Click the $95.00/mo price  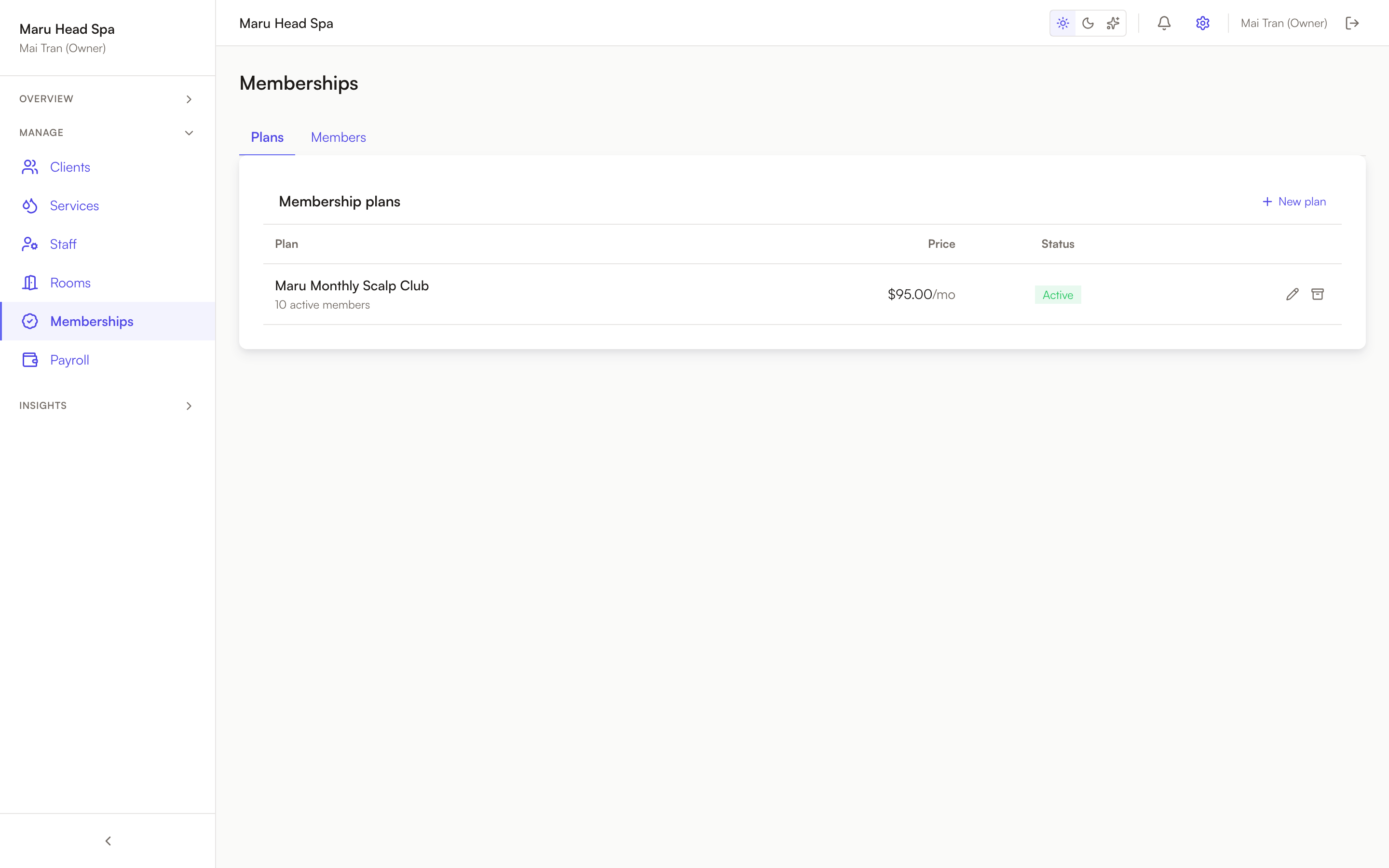(x=921, y=295)
